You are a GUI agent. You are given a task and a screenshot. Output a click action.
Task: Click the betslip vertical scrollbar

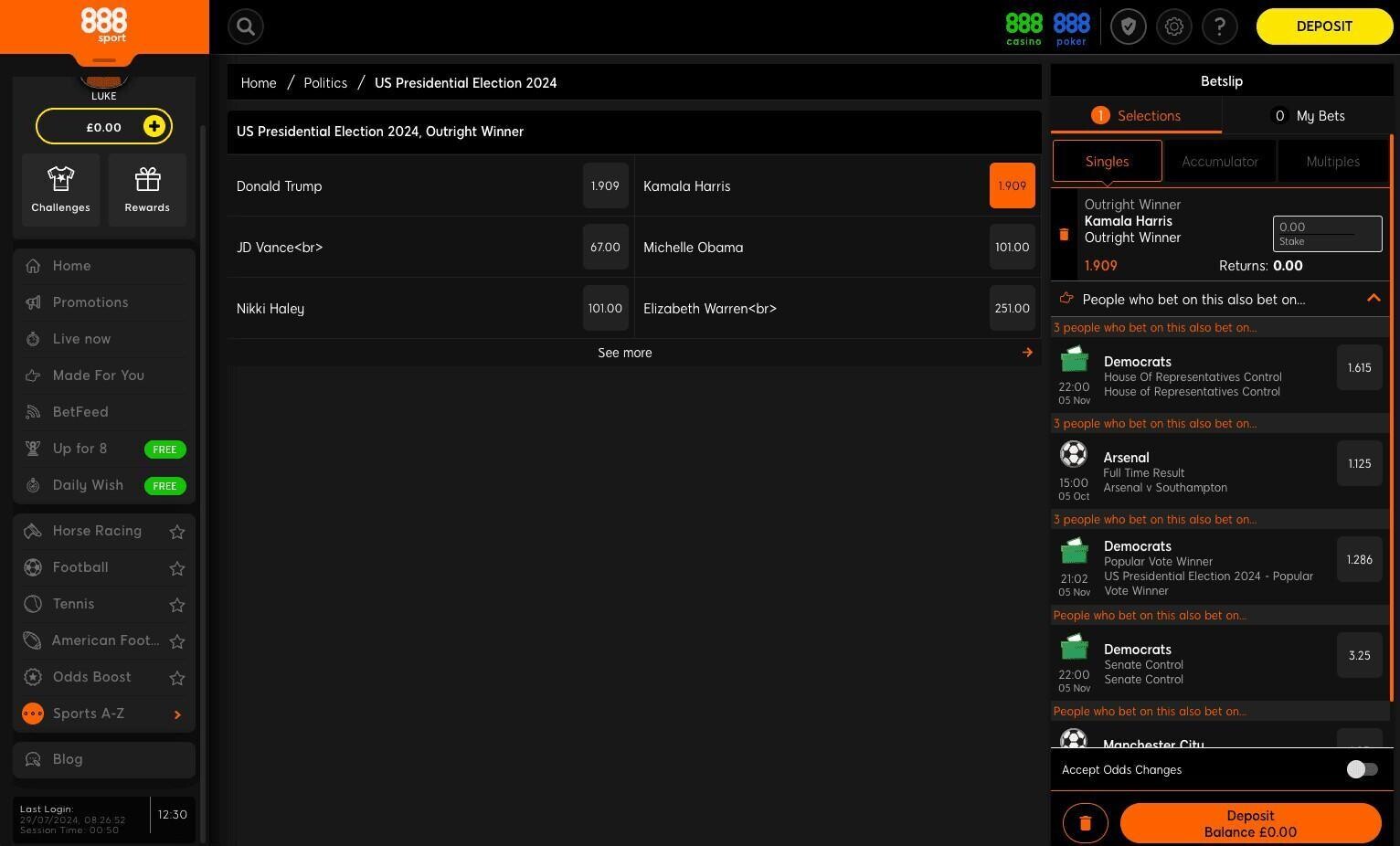tap(1392, 418)
